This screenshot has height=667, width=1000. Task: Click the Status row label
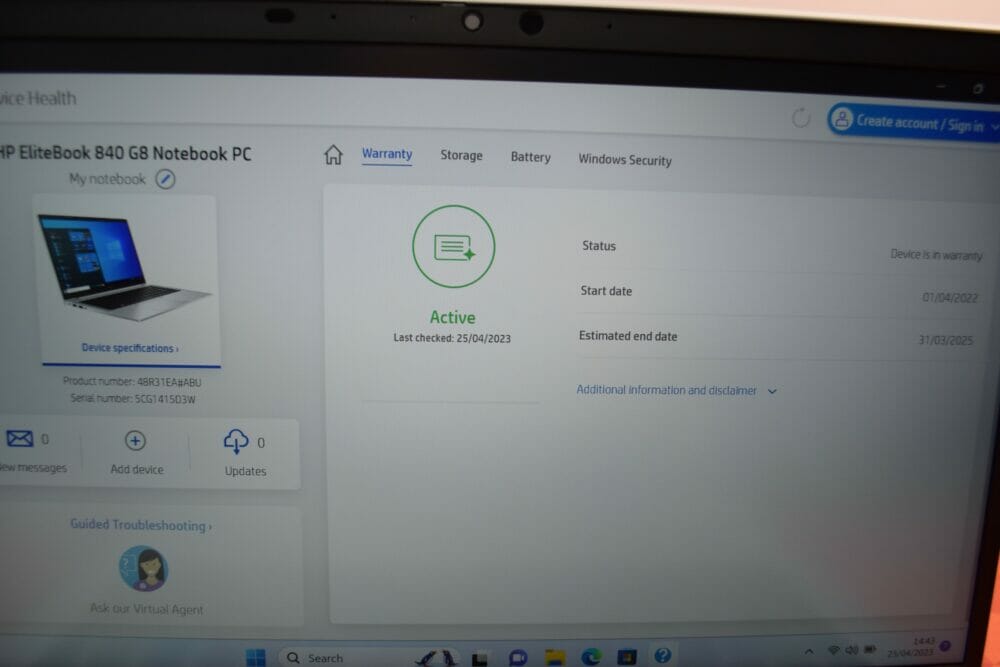pyautogui.click(x=599, y=246)
